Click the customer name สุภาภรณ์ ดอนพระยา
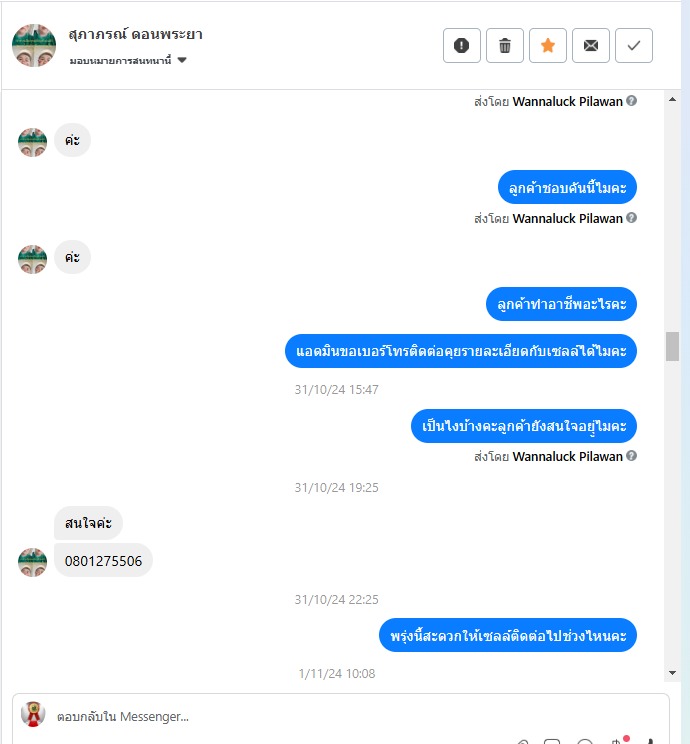 coord(135,34)
